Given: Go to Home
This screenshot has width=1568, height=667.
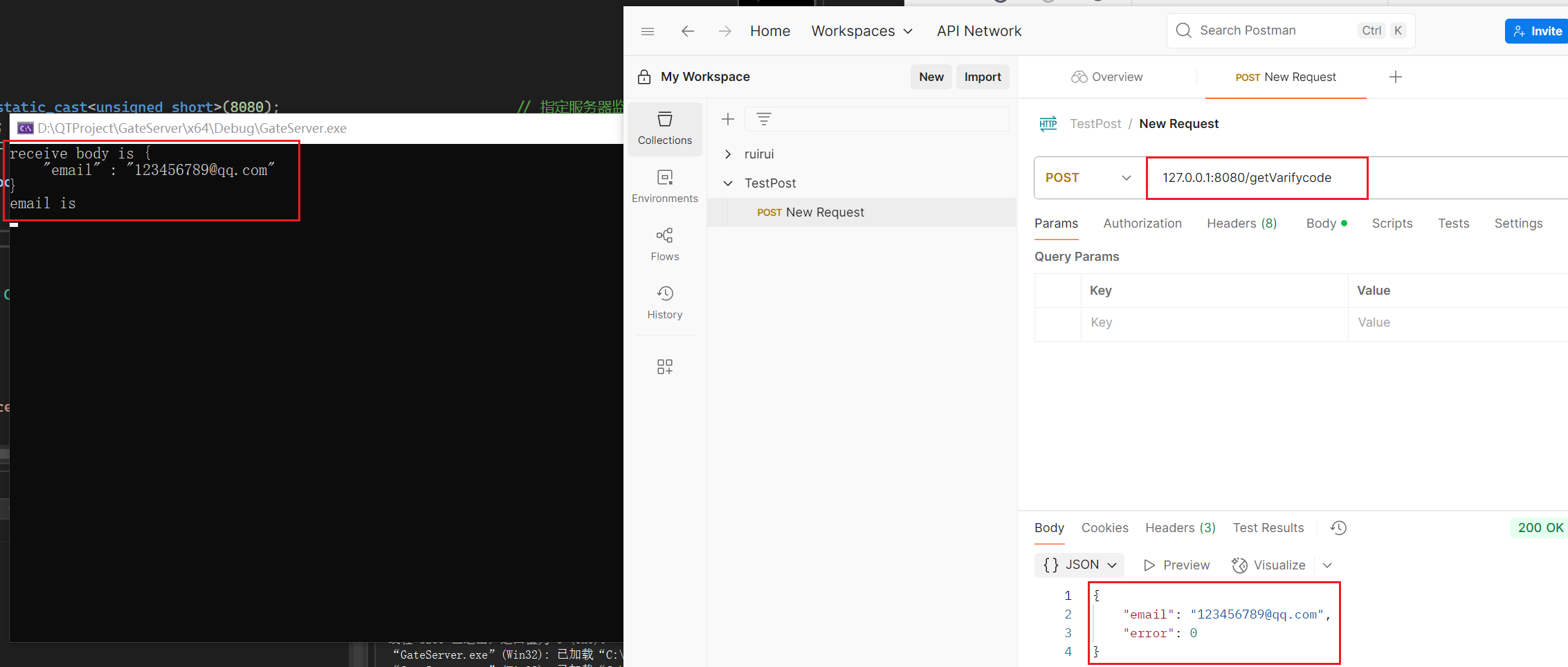Looking at the screenshot, I should [770, 31].
